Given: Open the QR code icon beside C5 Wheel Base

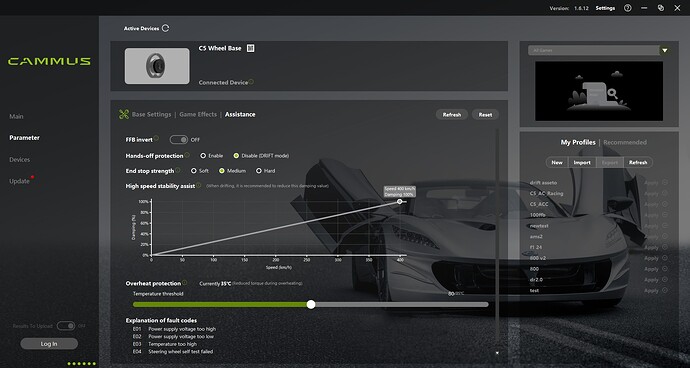Looking at the screenshot, I should pyautogui.click(x=250, y=48).
